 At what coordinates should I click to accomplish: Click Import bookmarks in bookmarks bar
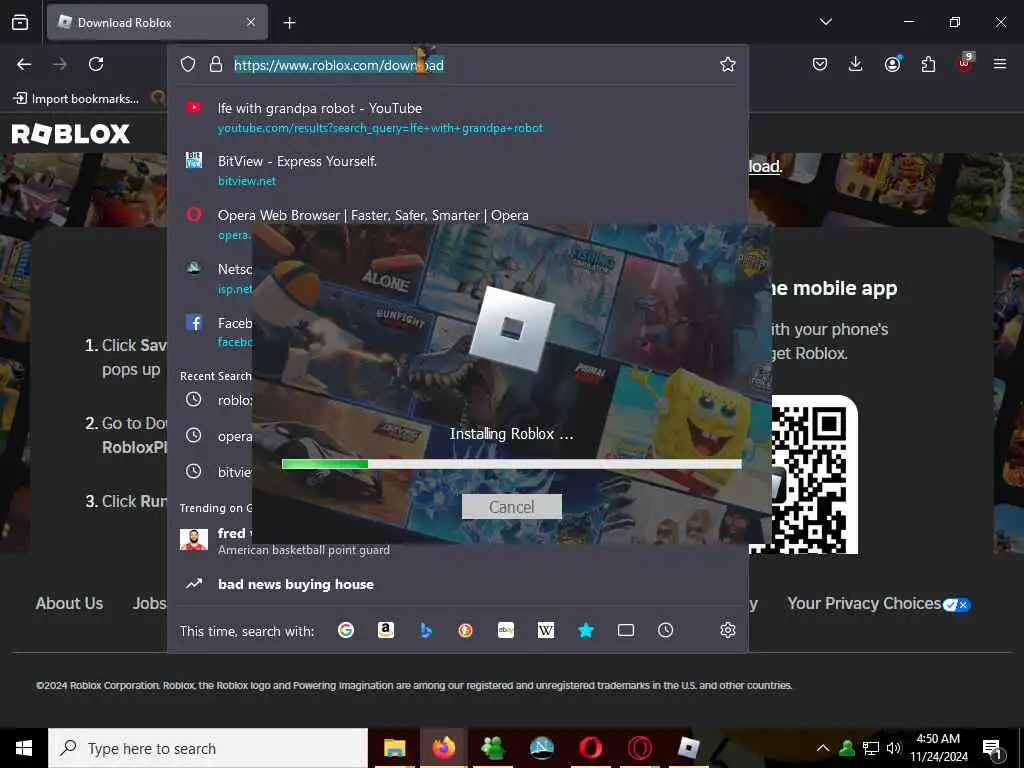(x=76, y=99)
